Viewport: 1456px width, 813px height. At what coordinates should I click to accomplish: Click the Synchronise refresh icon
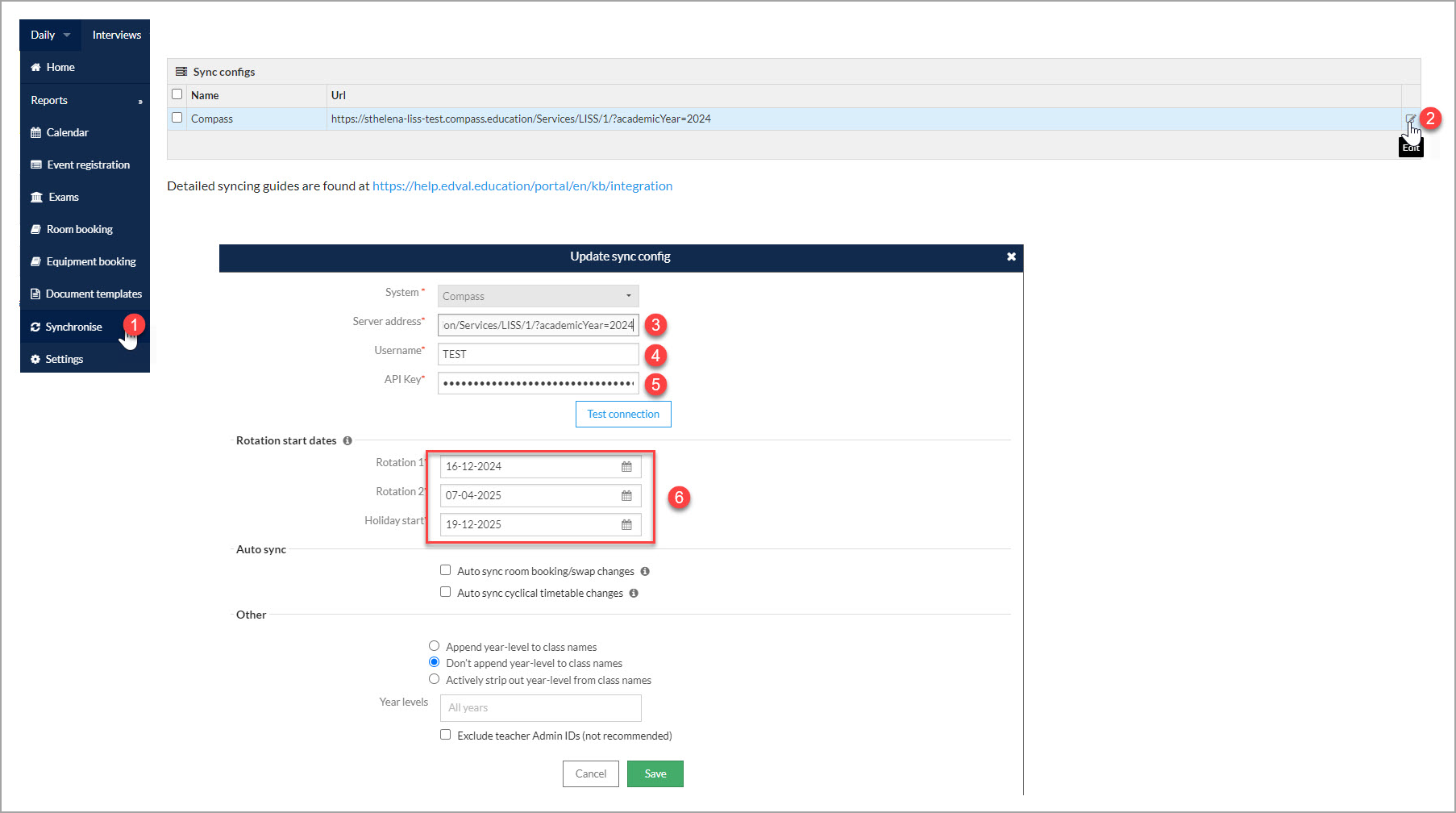(35, 327)
